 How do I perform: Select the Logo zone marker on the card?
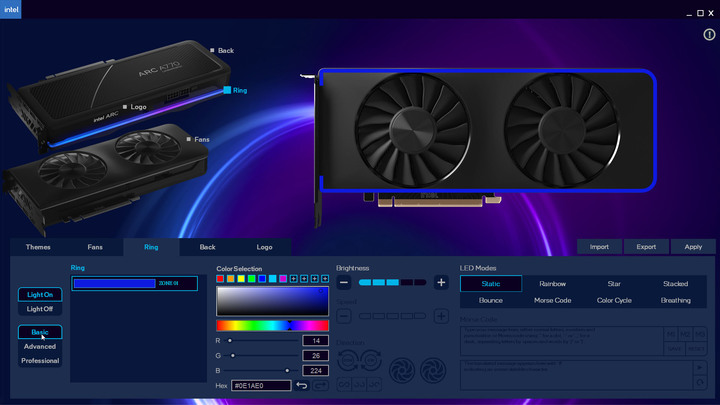[124, 107]
